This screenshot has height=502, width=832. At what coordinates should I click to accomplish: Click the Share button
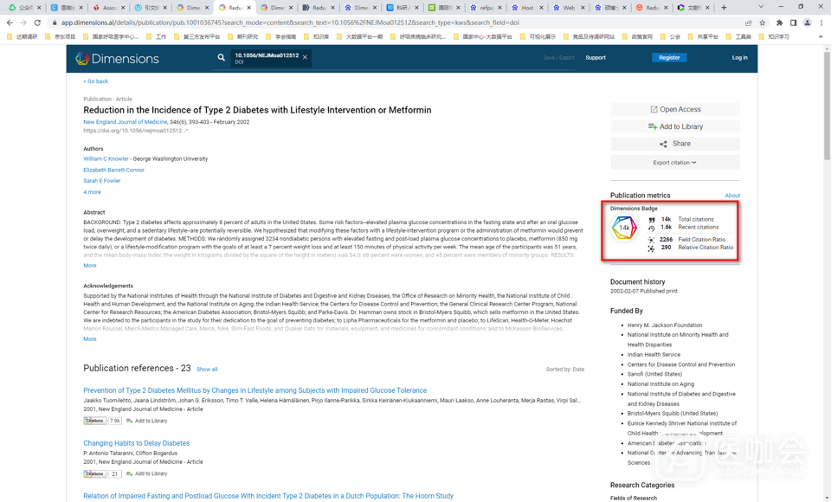point(675,144)
